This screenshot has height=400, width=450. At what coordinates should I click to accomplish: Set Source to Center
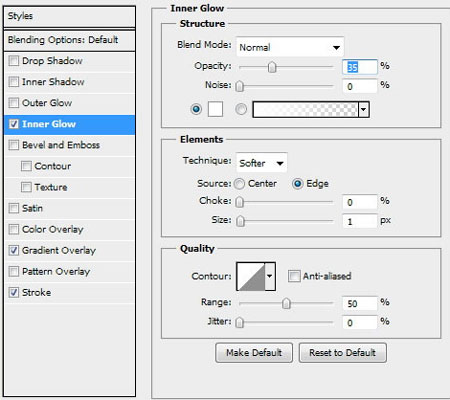click(x=239, y=184)
